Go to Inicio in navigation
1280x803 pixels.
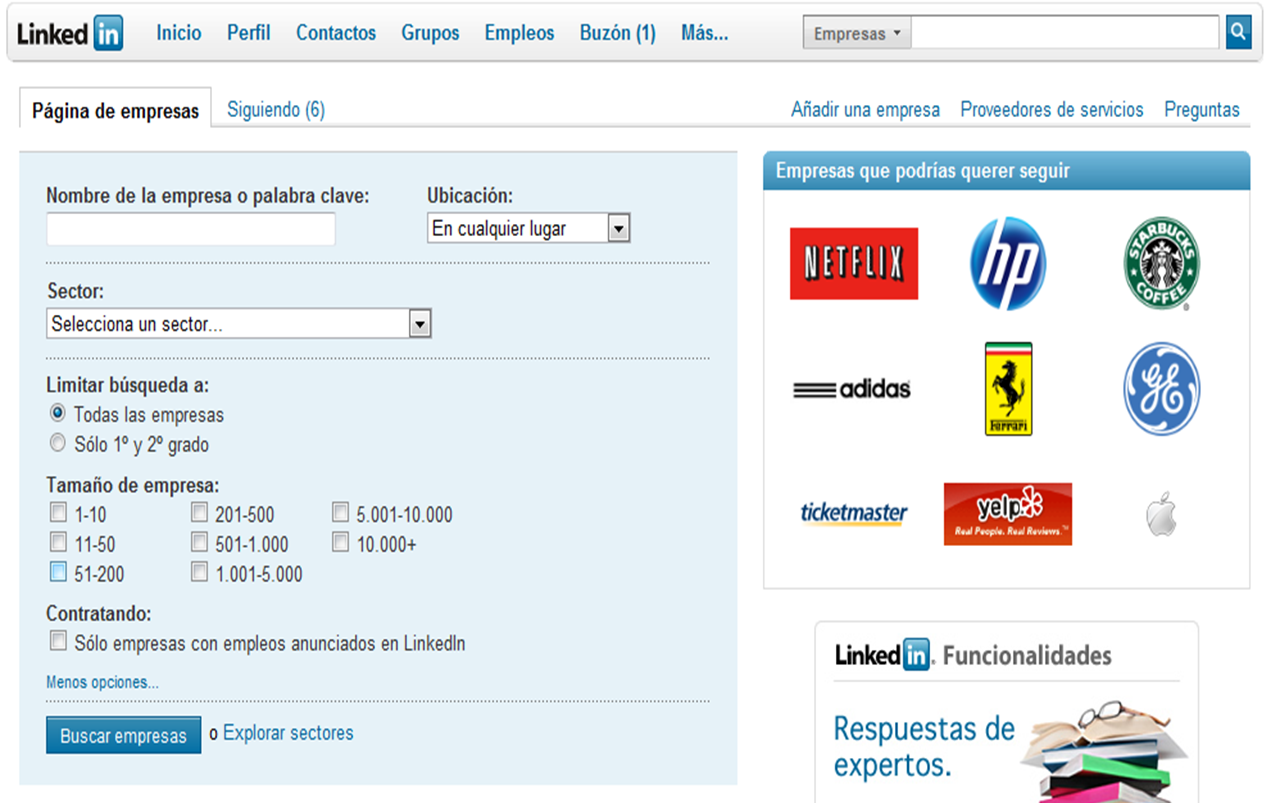click(179, 33)
